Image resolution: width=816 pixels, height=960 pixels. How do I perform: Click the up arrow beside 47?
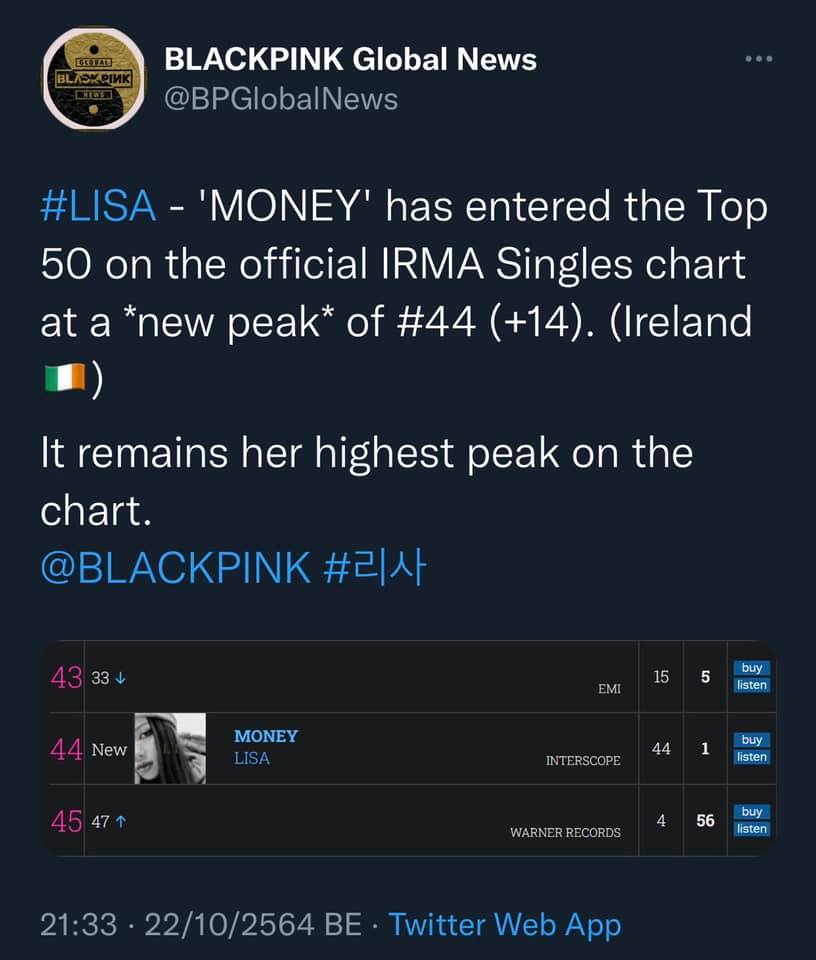click(x=121, y=822)
